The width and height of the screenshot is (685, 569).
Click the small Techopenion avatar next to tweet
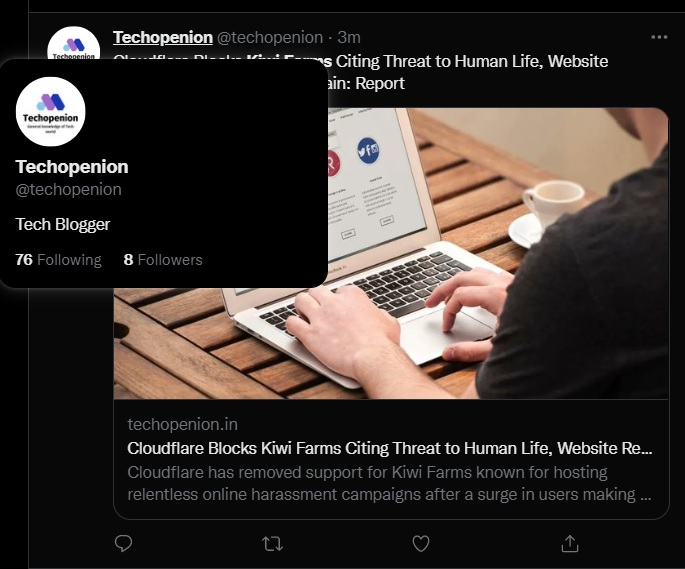coord(74,43)
